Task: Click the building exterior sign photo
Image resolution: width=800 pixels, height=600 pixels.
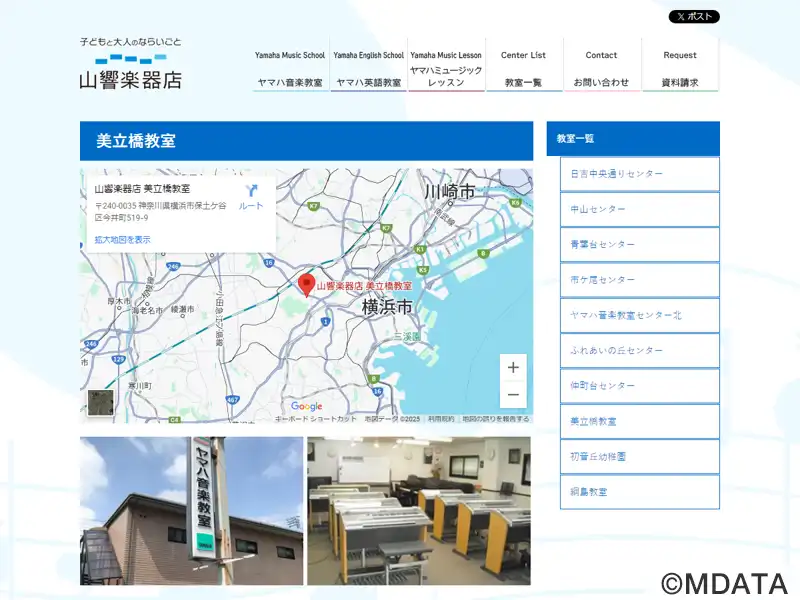Action: [191, 511]
